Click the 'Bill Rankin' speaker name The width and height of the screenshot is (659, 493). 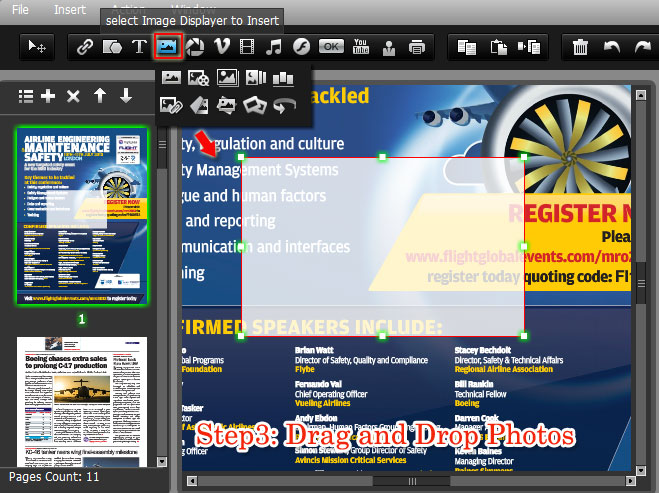pos(474,384)
